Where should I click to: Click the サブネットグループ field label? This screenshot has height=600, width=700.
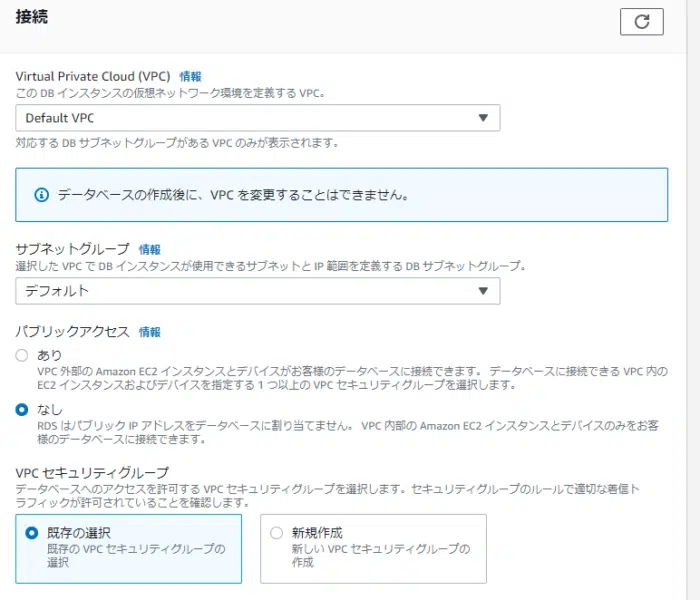pos(73,249)
